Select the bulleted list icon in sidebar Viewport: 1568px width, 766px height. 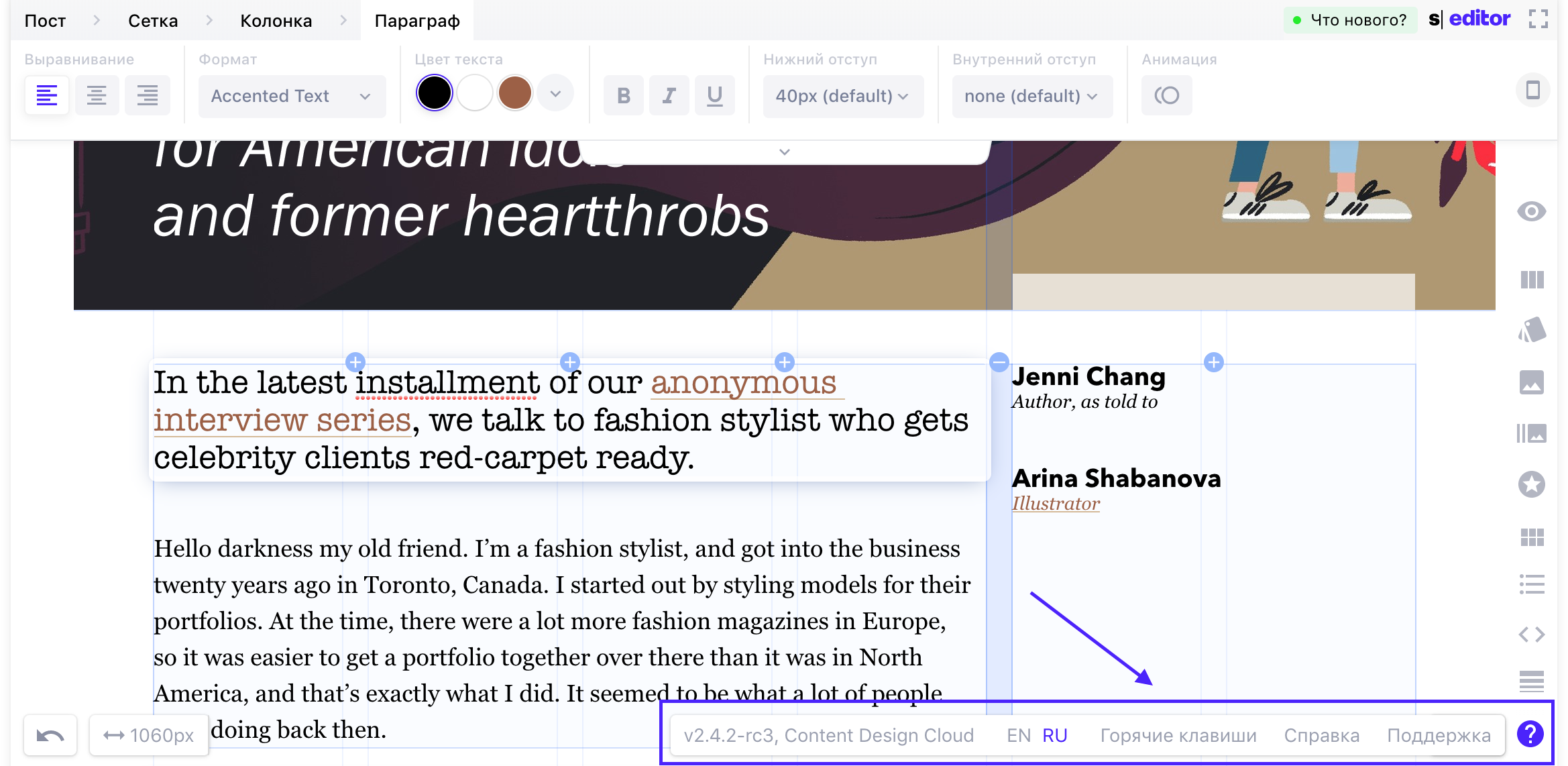[x=1532, y=585]
